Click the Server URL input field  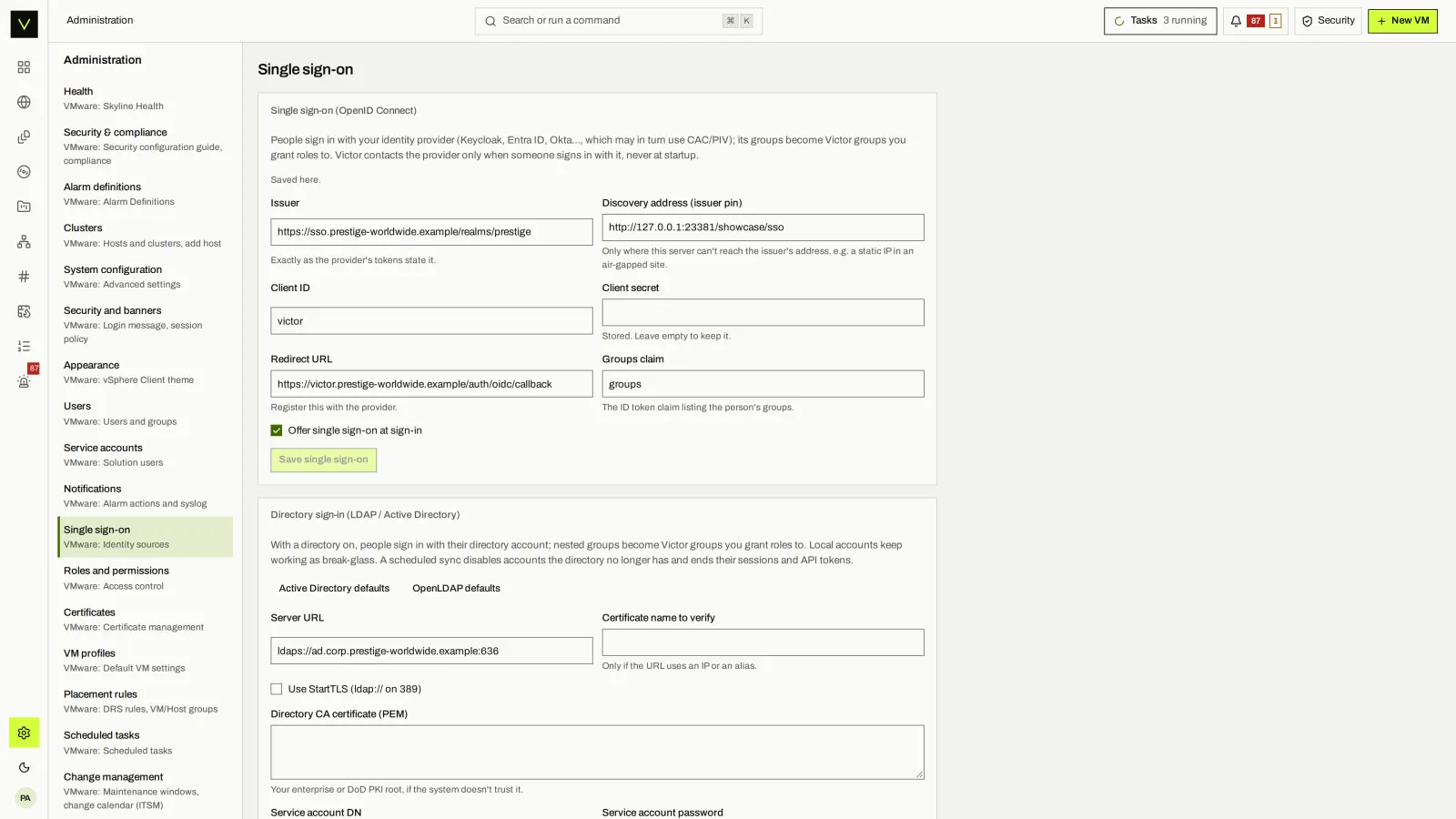pos(431,651)
